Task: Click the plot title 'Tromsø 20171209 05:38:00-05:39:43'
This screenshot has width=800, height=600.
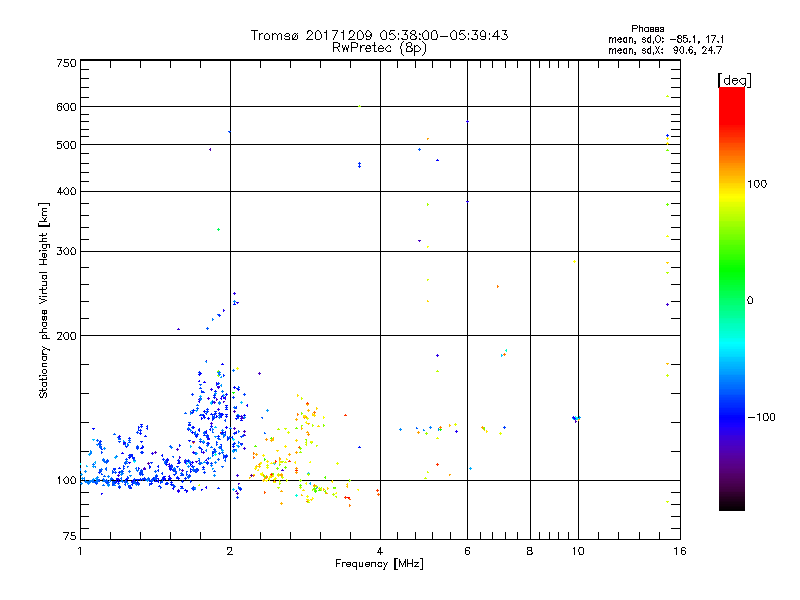Action: (379, 35)
